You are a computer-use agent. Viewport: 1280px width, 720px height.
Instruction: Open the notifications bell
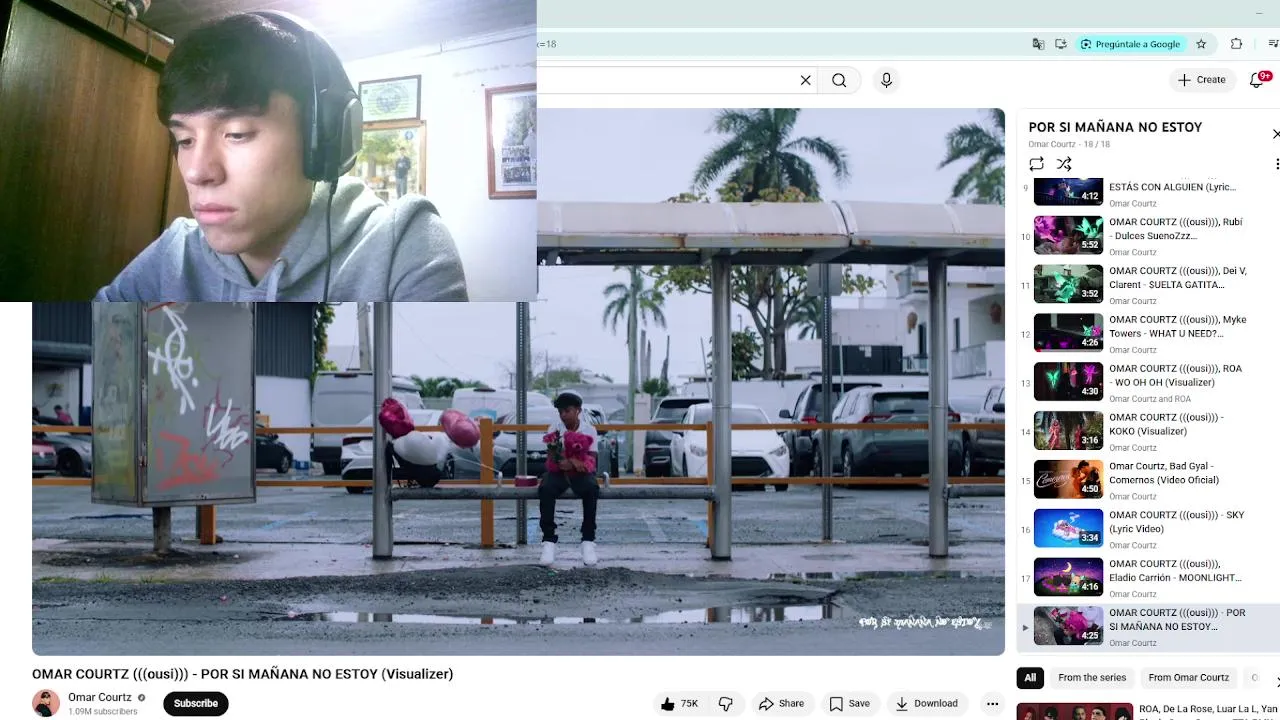pyautogui.click(x=1258, y=80)
